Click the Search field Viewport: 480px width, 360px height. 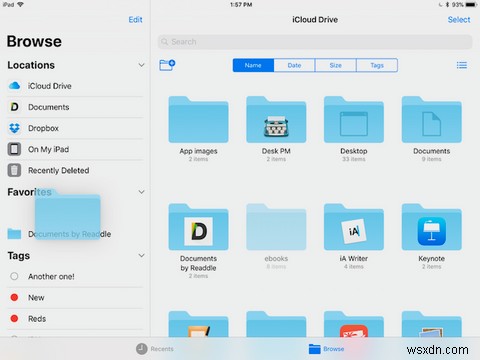(315, 42)
